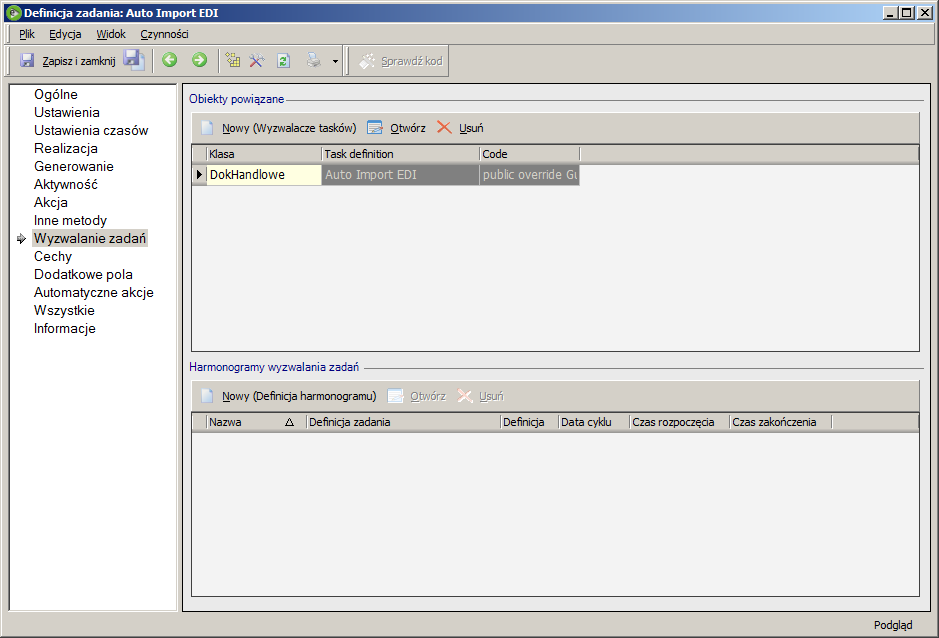The width and height of the screenshot is (939, 638).
Task: Select Akcja page
Action: click(x=51, y=202)
